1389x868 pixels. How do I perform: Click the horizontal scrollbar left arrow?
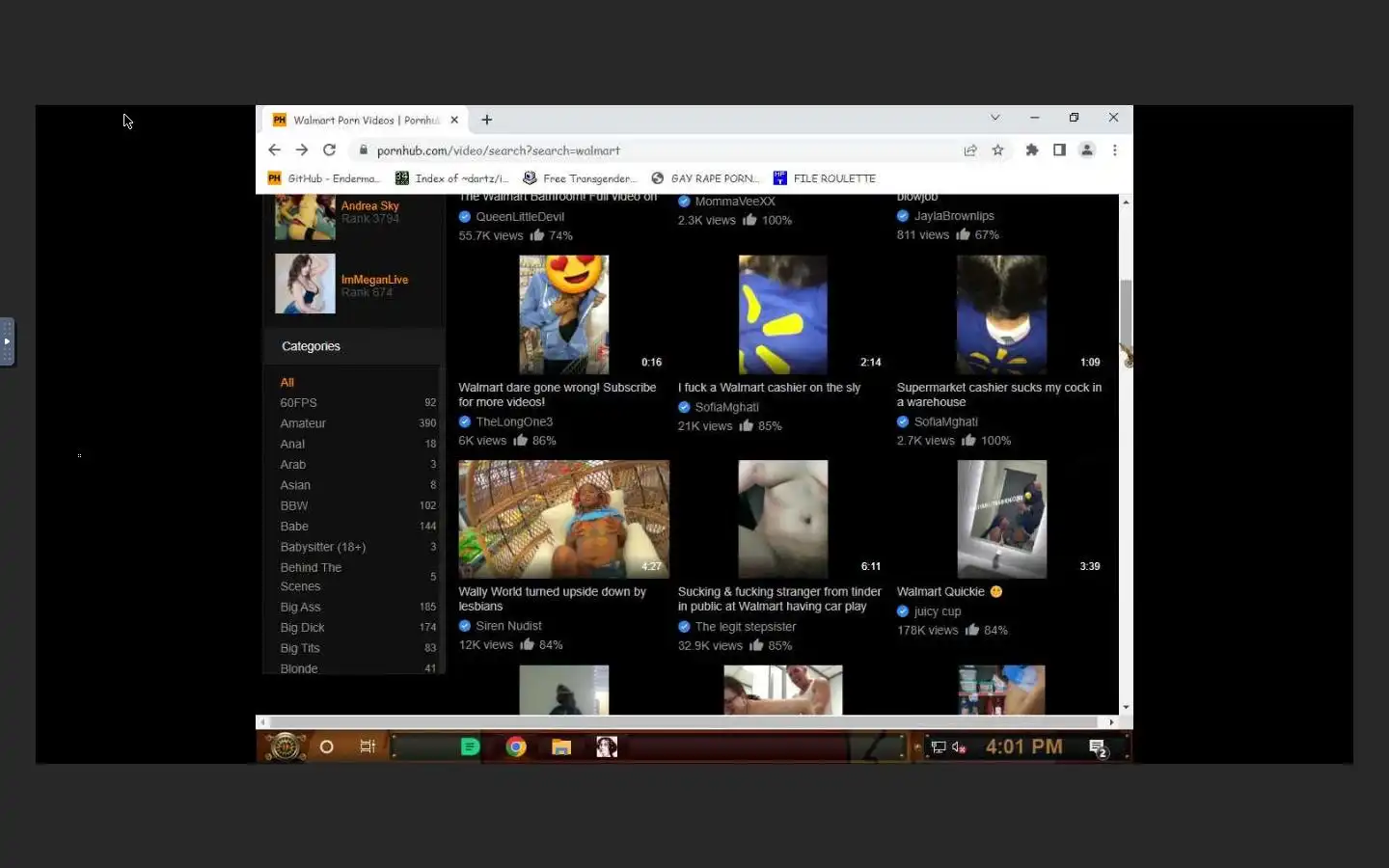click(x=263, y=722)
